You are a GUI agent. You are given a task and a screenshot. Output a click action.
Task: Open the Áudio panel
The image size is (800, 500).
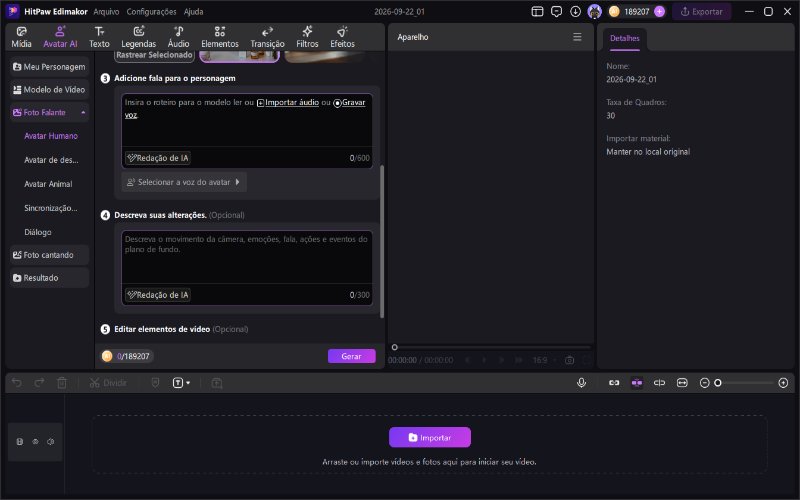point(179,37)
